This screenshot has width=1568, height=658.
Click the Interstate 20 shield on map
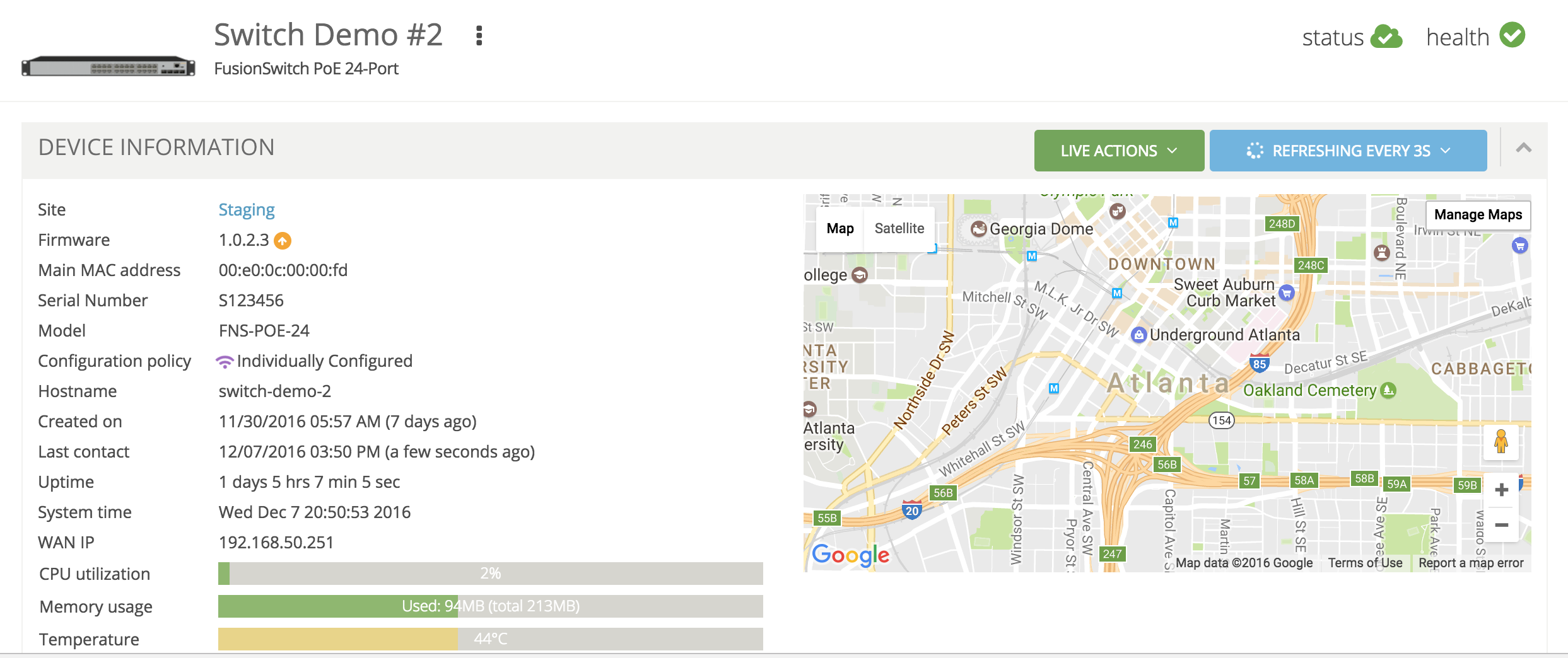point(912,509)
